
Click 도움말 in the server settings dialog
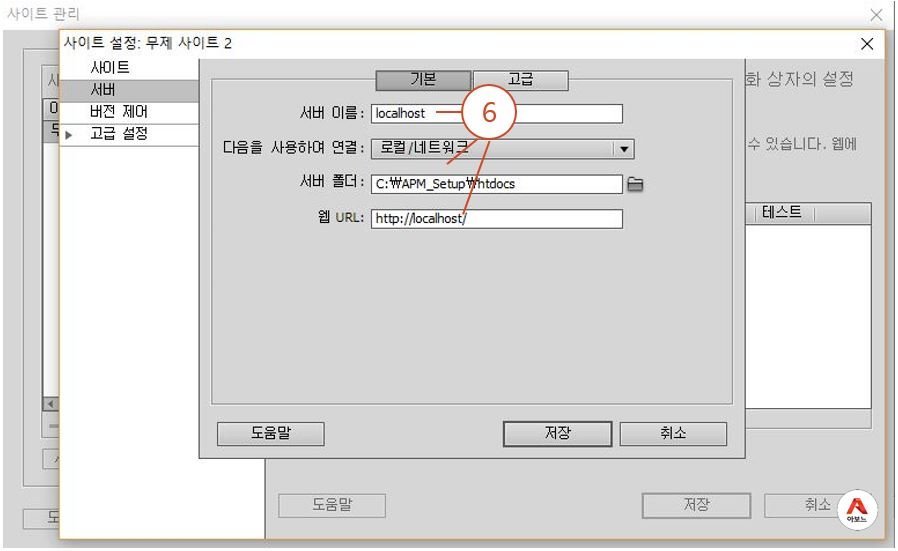tap(270, 434)
